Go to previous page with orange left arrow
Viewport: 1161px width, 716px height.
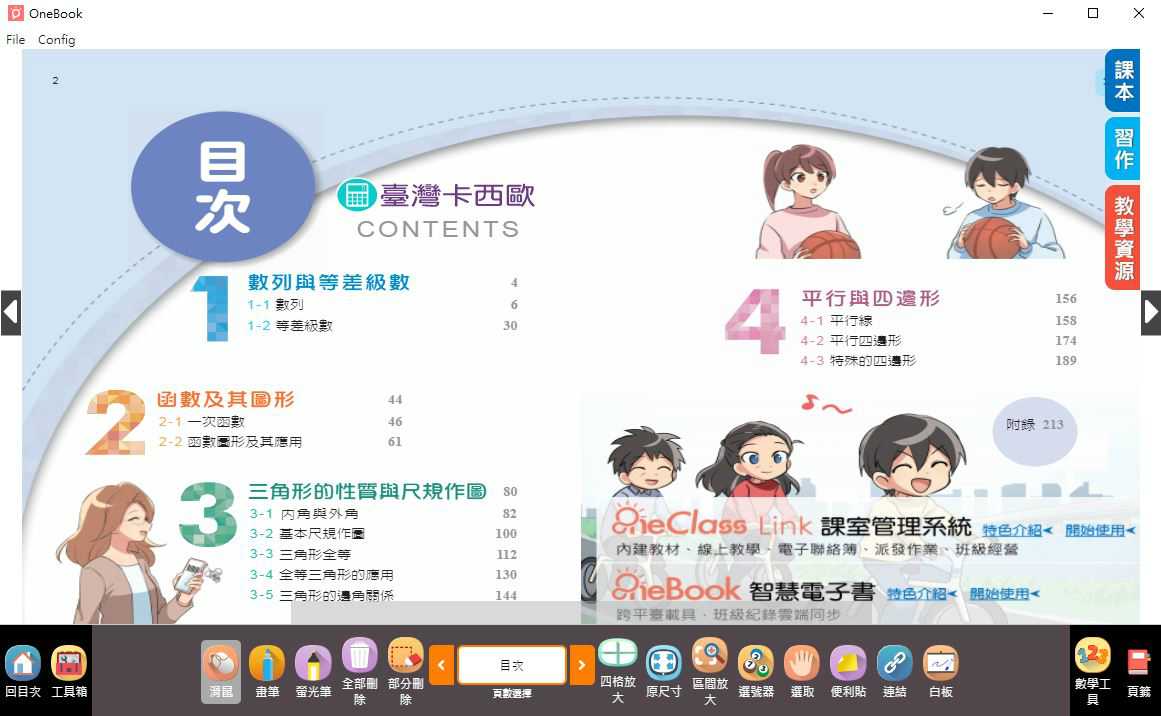(x=441, y=665)
